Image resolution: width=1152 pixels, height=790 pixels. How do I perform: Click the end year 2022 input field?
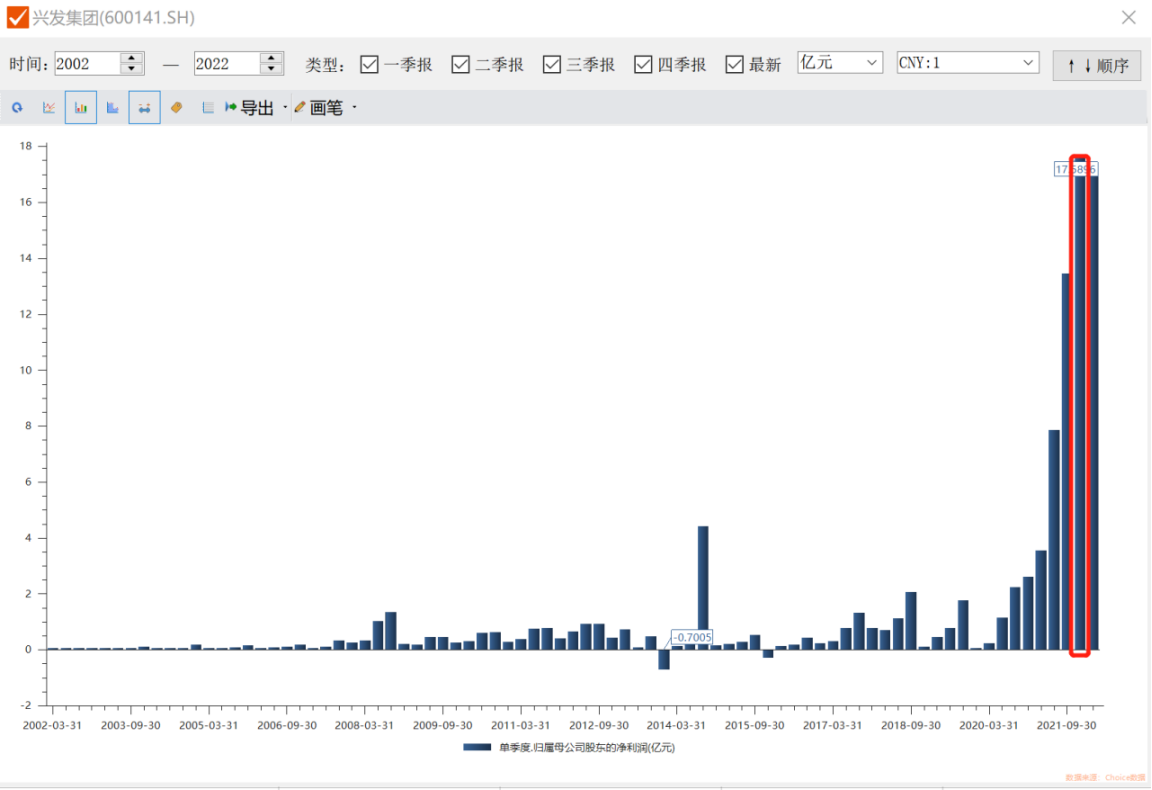[226, 64]
